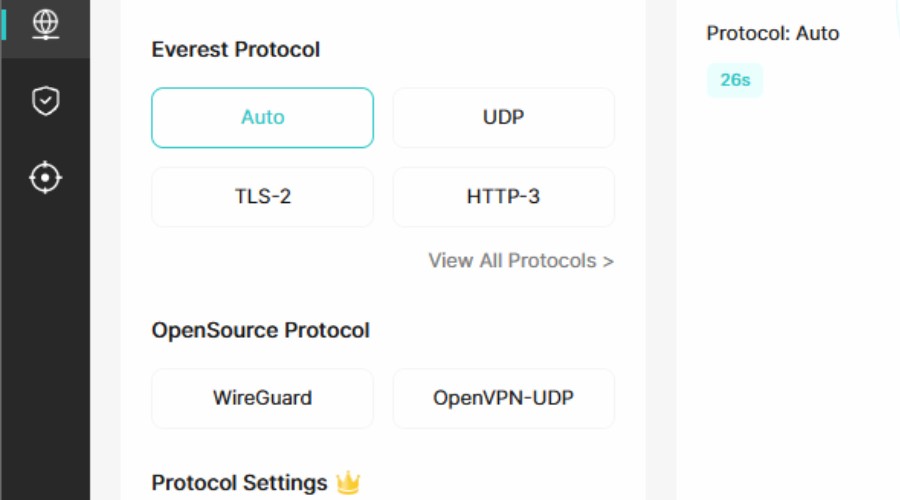Screen dimensions: 900x500
Task: Click the word Protocols in the link
Action: coord(552,261)
